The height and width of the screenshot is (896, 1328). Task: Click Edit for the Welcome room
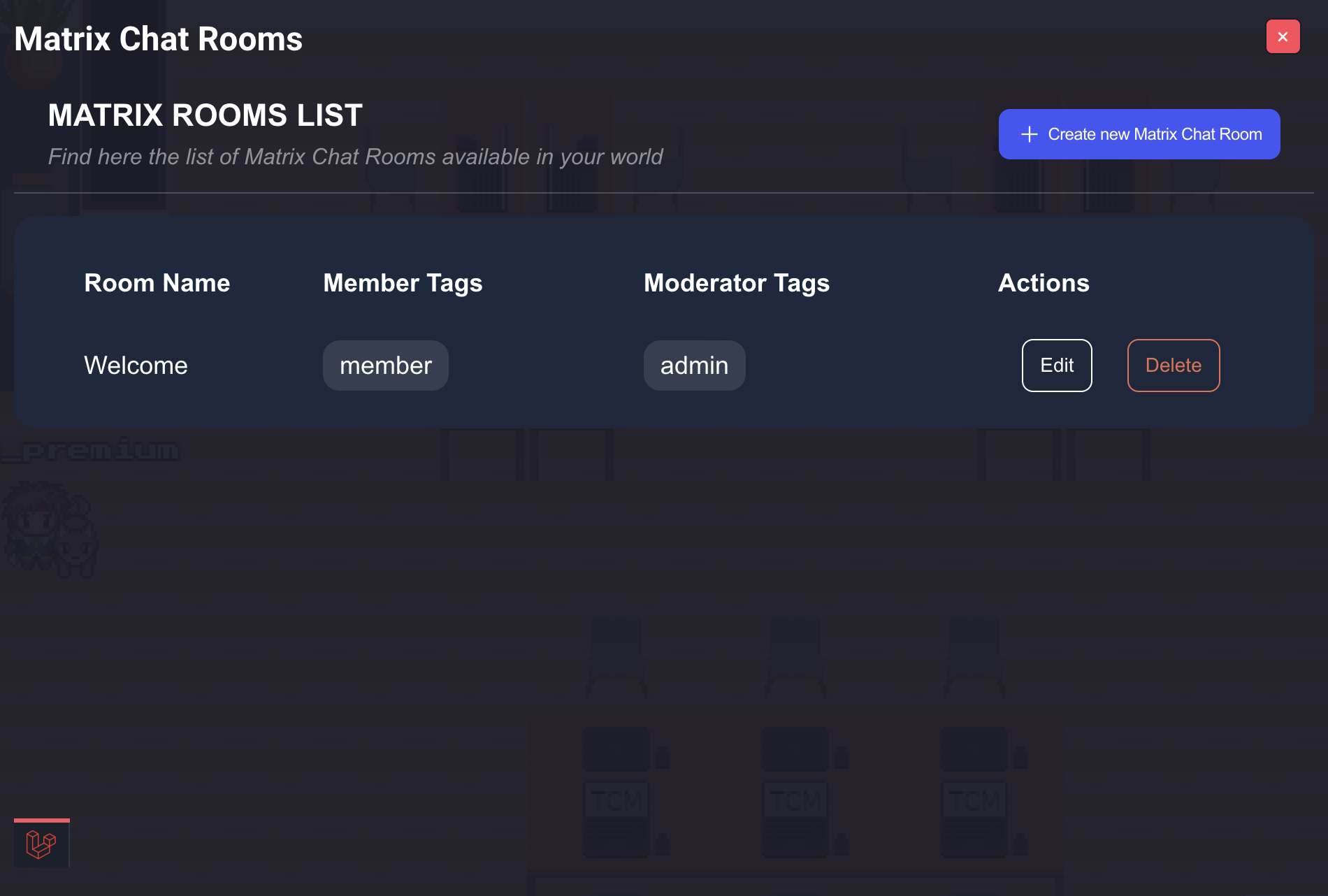click(1057, 365)
